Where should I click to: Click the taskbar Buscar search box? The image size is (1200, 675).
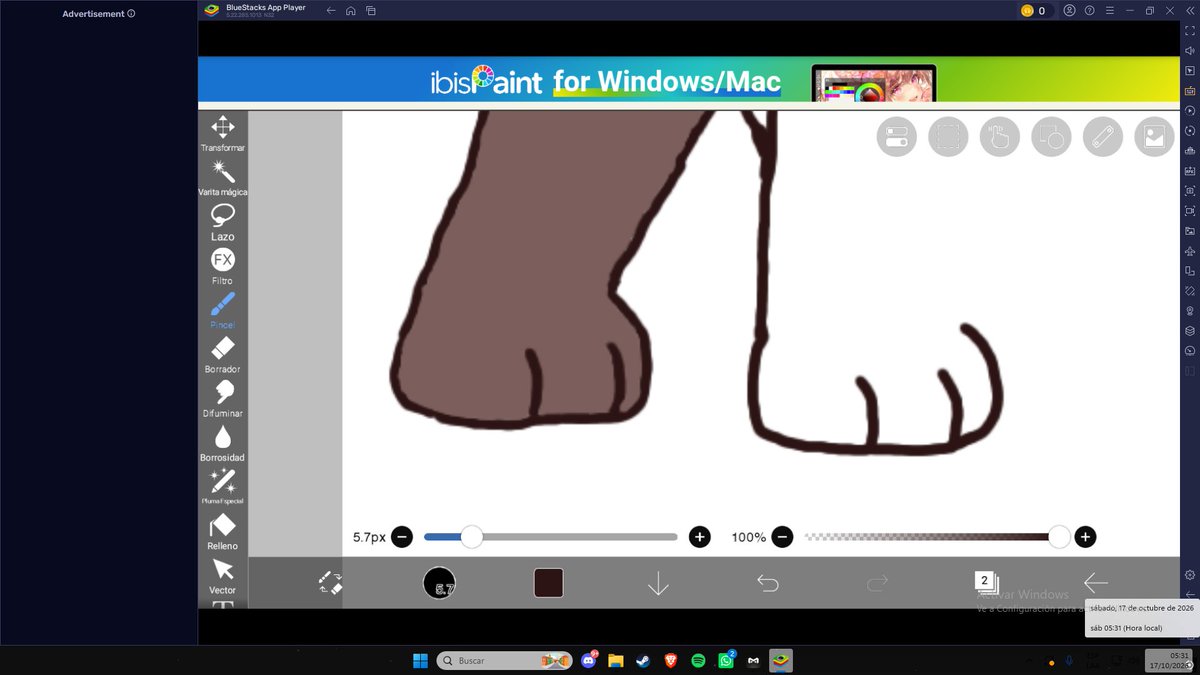click(504, 661)
